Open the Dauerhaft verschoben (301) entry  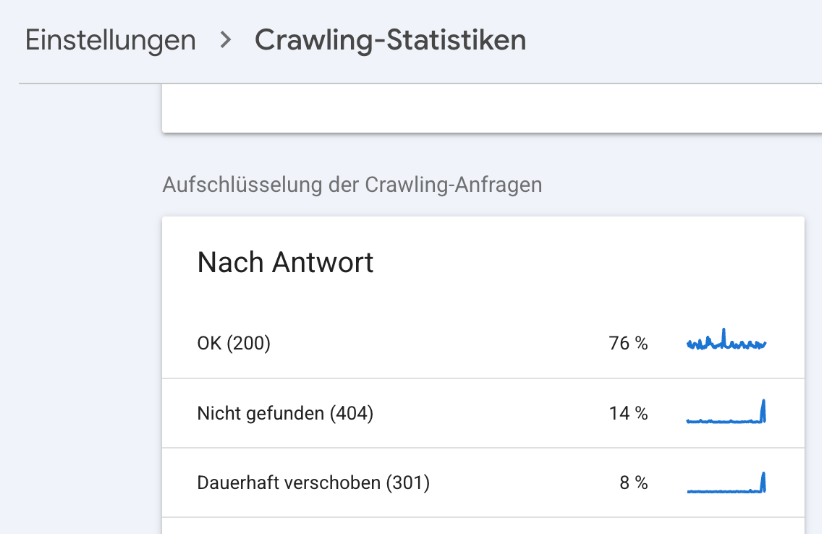coord(483,483)
